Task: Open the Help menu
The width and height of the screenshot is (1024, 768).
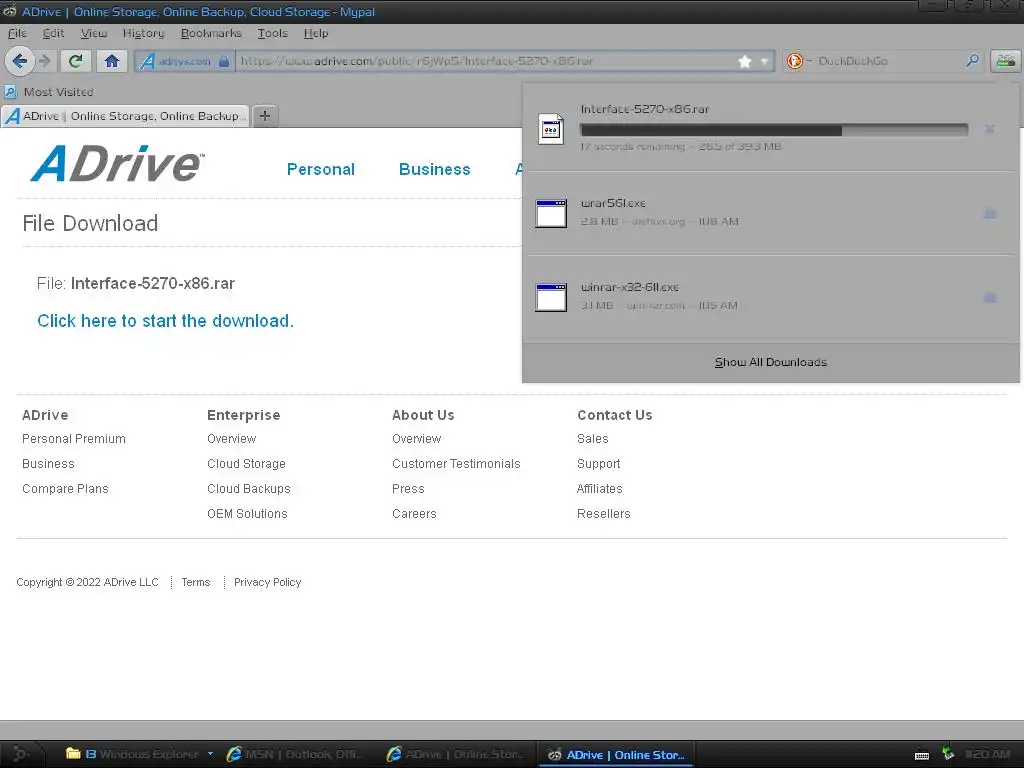Action: 316,33
